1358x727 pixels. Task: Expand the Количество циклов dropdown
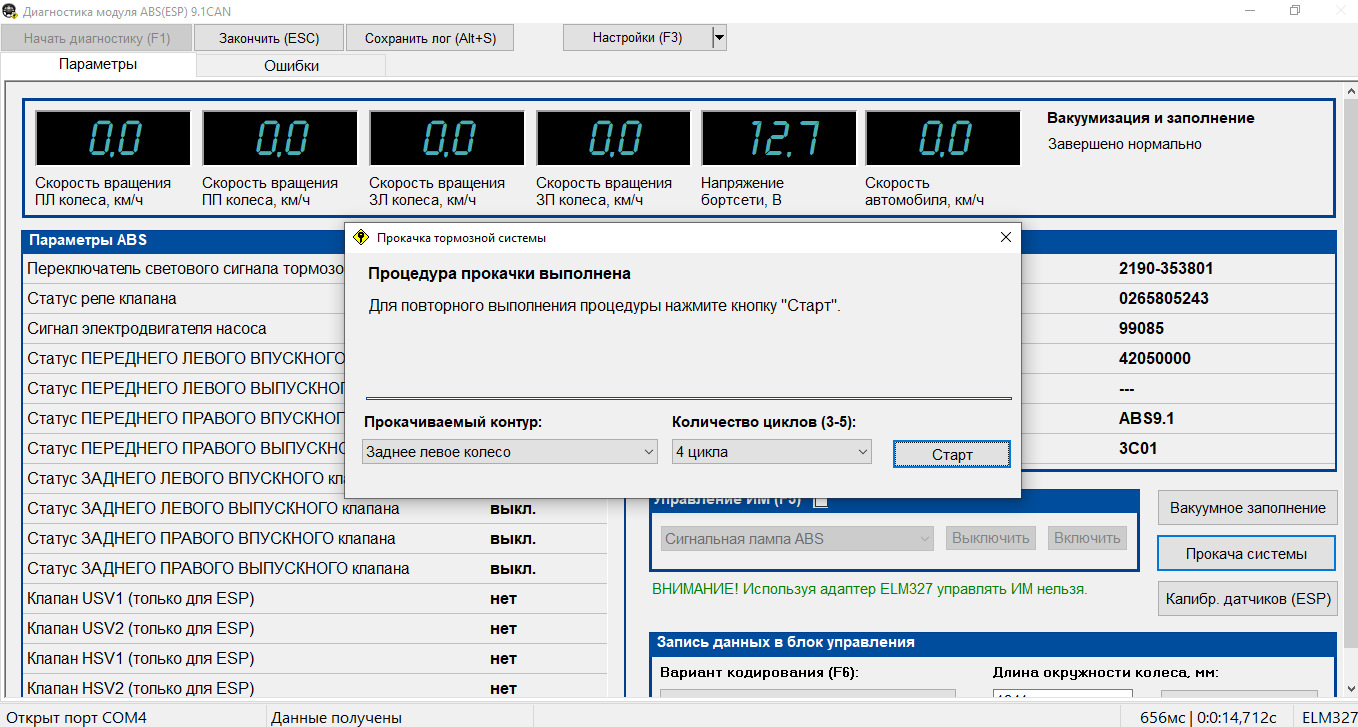pyautogui.click(x=771, y=452)
